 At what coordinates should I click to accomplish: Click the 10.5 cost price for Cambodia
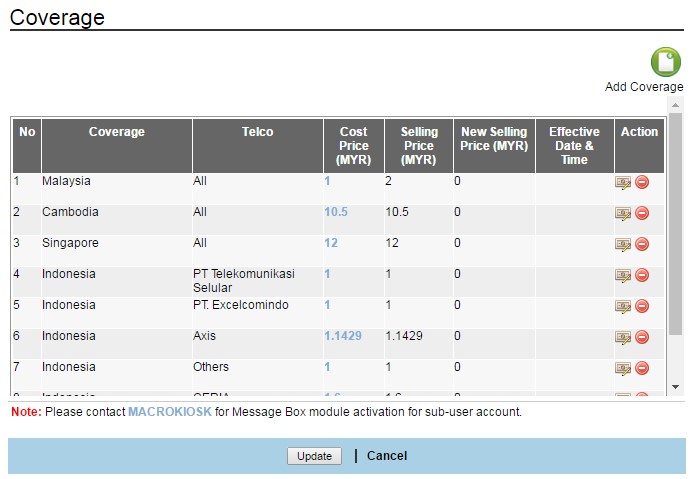[x=336, y=212]
